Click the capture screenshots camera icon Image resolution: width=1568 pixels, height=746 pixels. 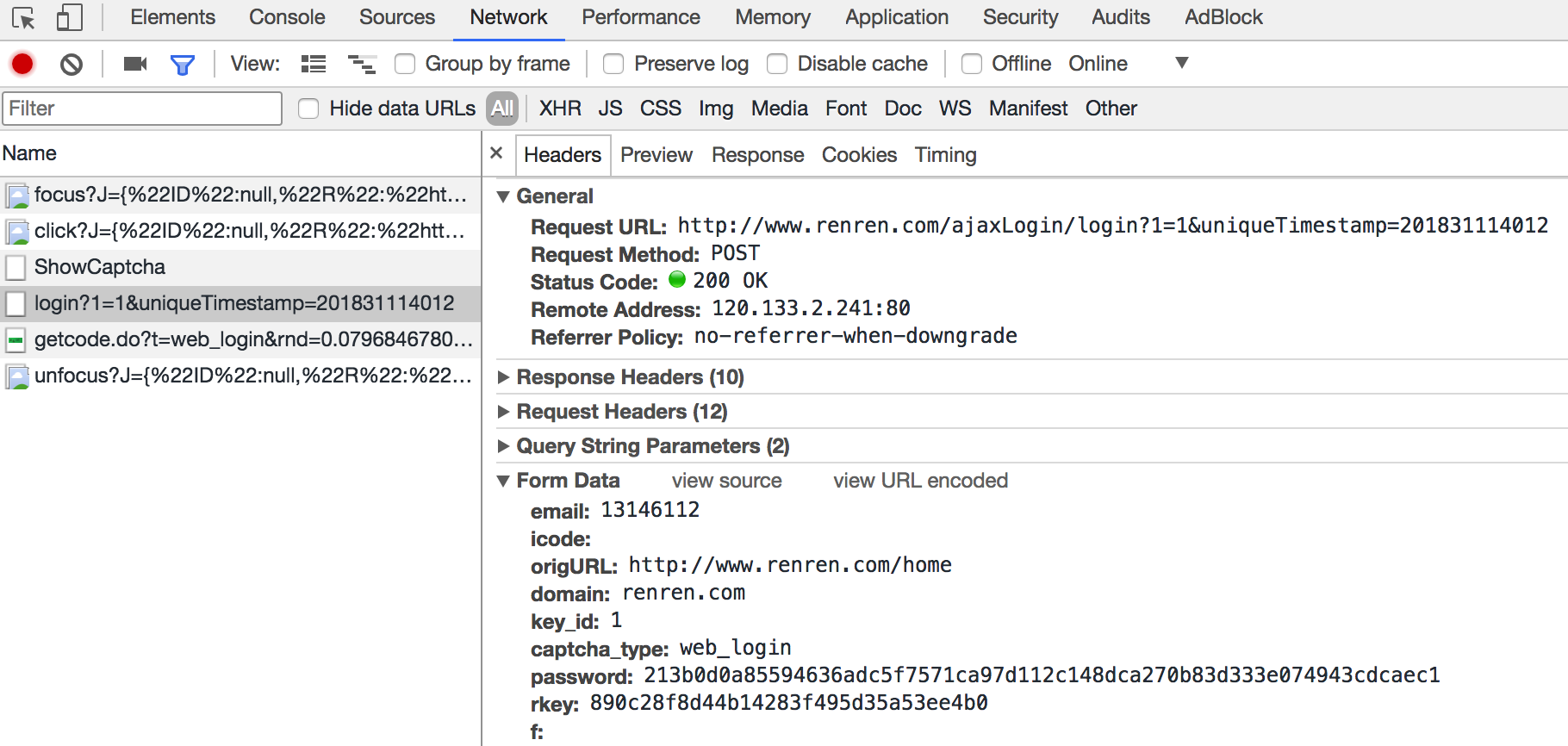135,64
